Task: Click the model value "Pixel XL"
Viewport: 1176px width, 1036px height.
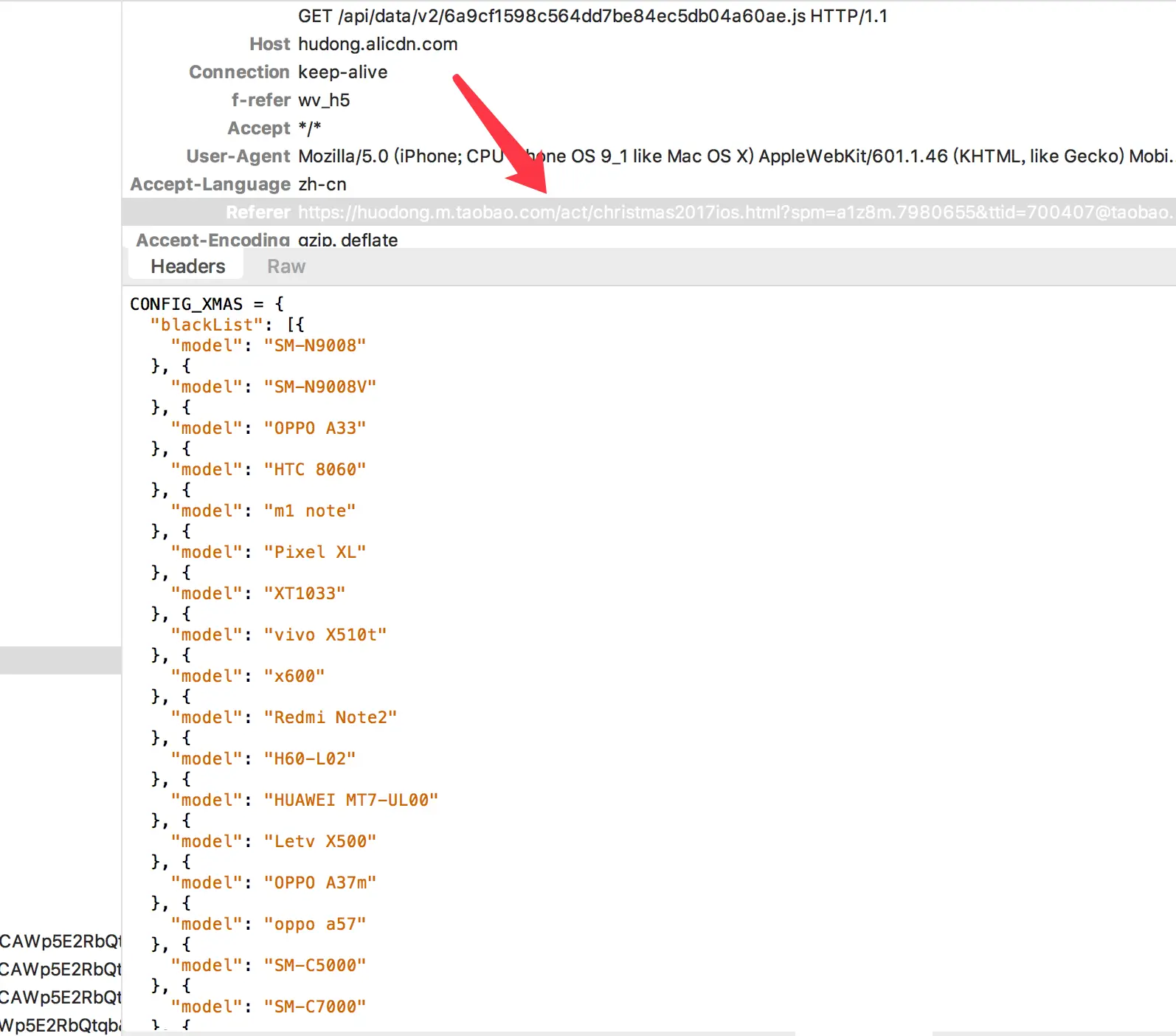Action: pyautogui.click(x=315, y=552)
